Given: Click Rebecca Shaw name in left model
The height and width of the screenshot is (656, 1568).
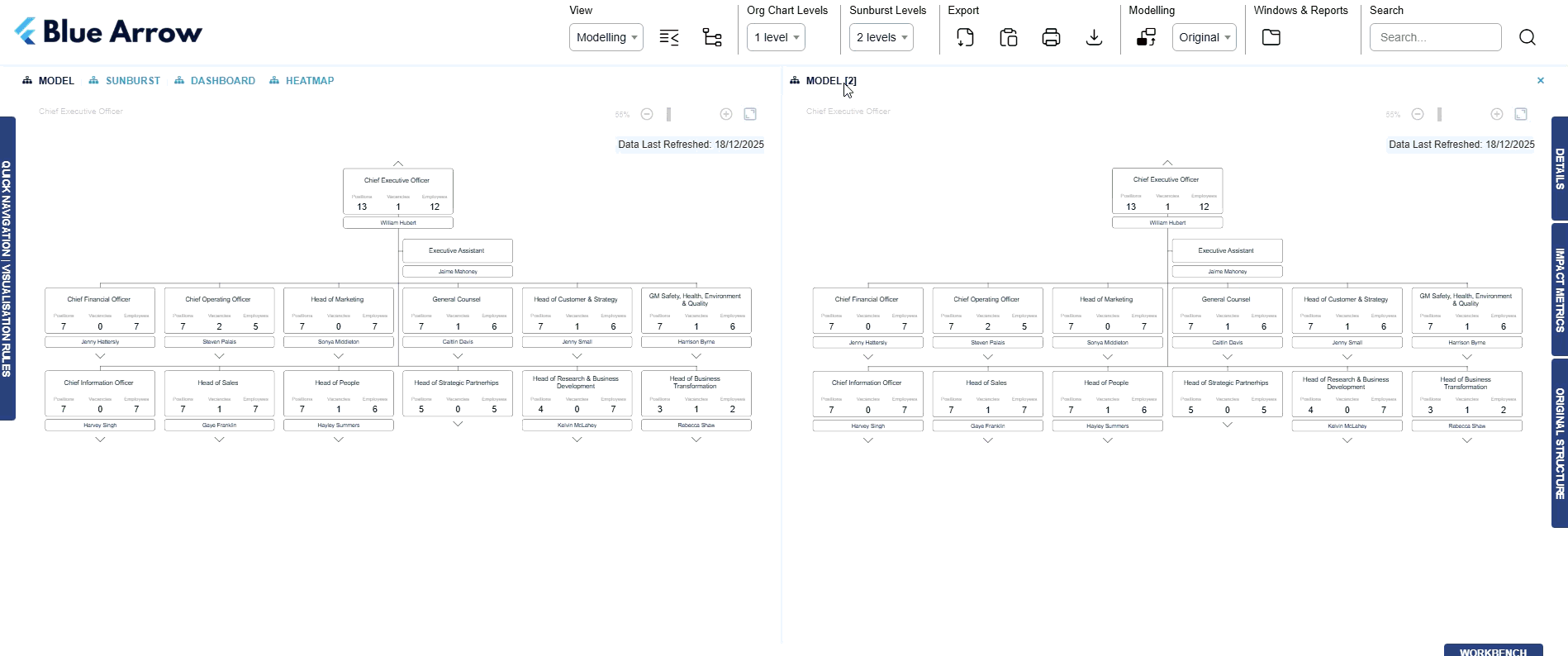Looking at the screenshot, I should coord(696,425).
